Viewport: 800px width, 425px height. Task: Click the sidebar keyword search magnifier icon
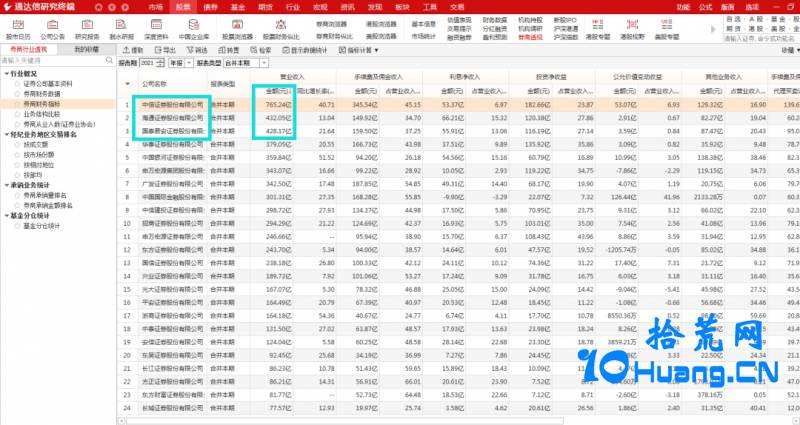pos(109,60)
